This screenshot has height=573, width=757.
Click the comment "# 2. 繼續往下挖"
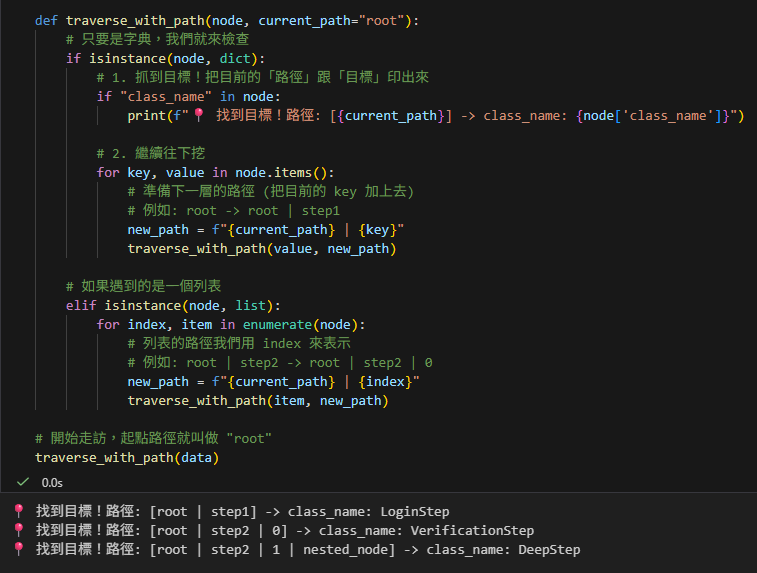click(x=151, y=154)
